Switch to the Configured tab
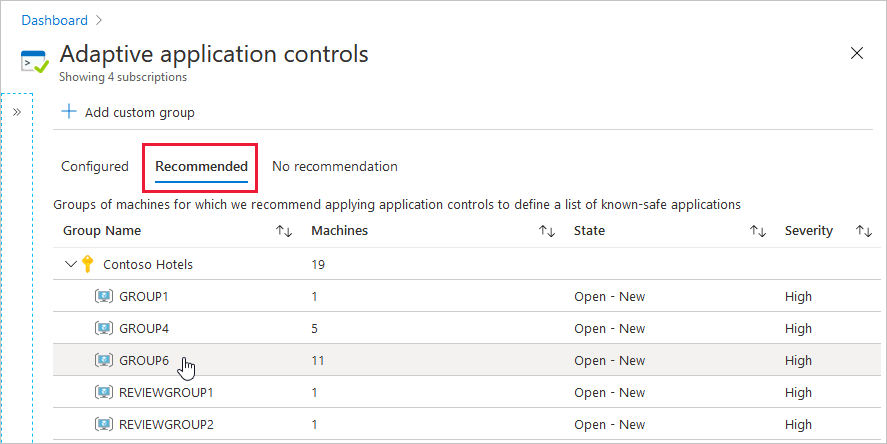 pos(95,167)
